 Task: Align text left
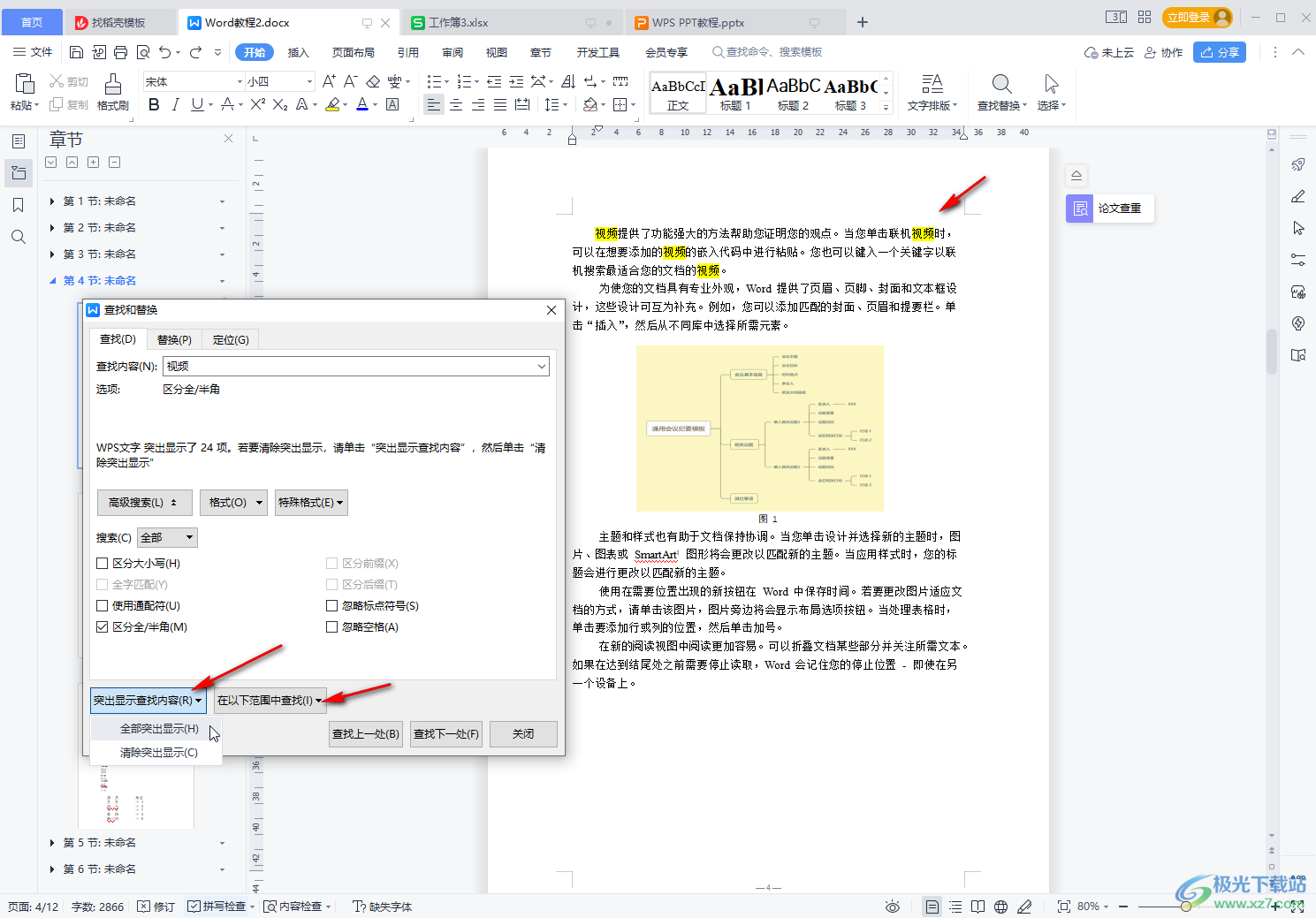tap(433, 105)
